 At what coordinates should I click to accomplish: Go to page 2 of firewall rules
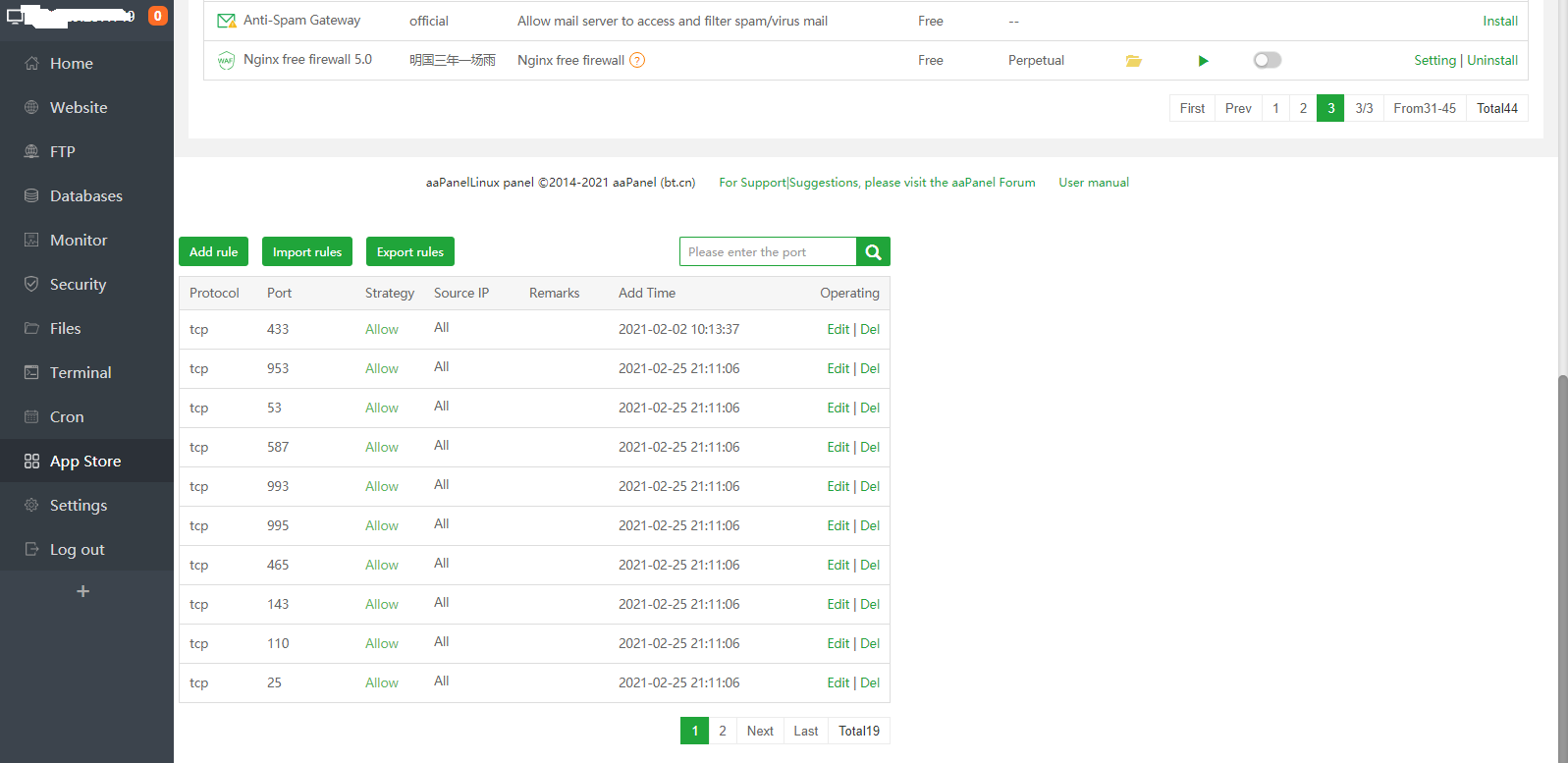point(723,732)
